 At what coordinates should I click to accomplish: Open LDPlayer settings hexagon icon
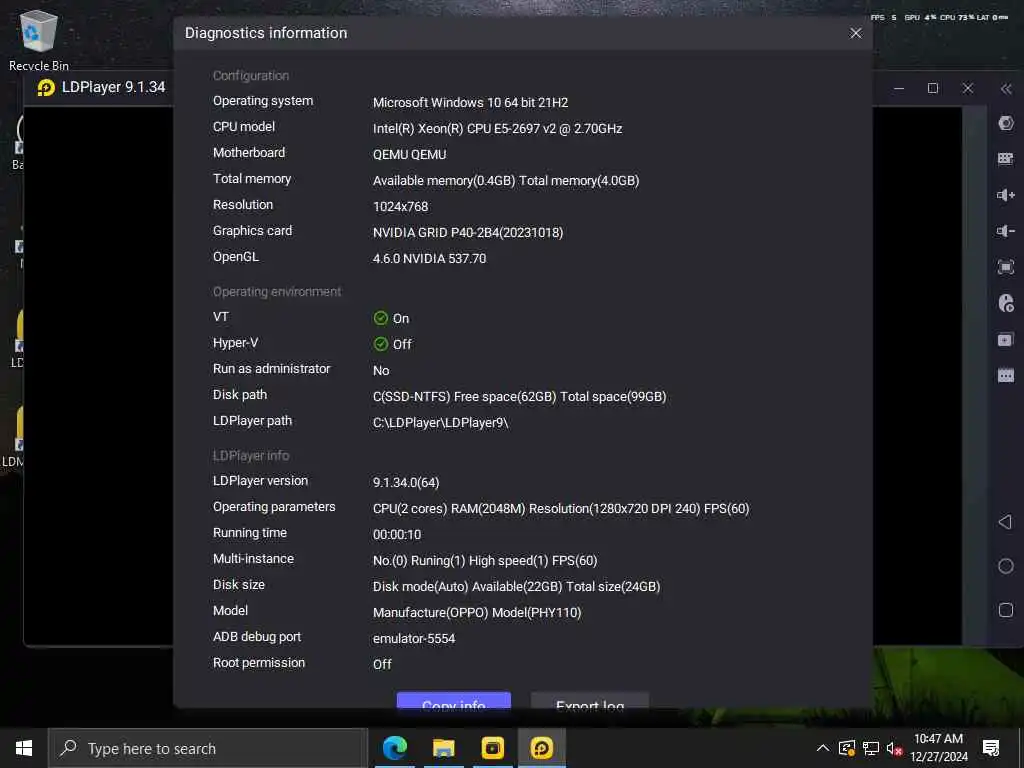[x=1006, y=123]
